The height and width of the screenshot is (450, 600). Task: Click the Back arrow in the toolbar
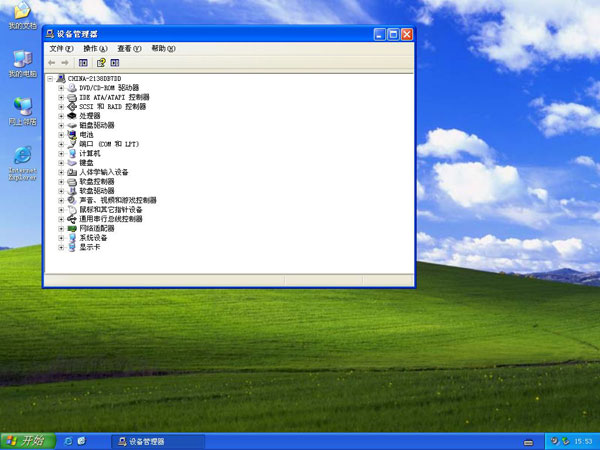pos(52,63)
